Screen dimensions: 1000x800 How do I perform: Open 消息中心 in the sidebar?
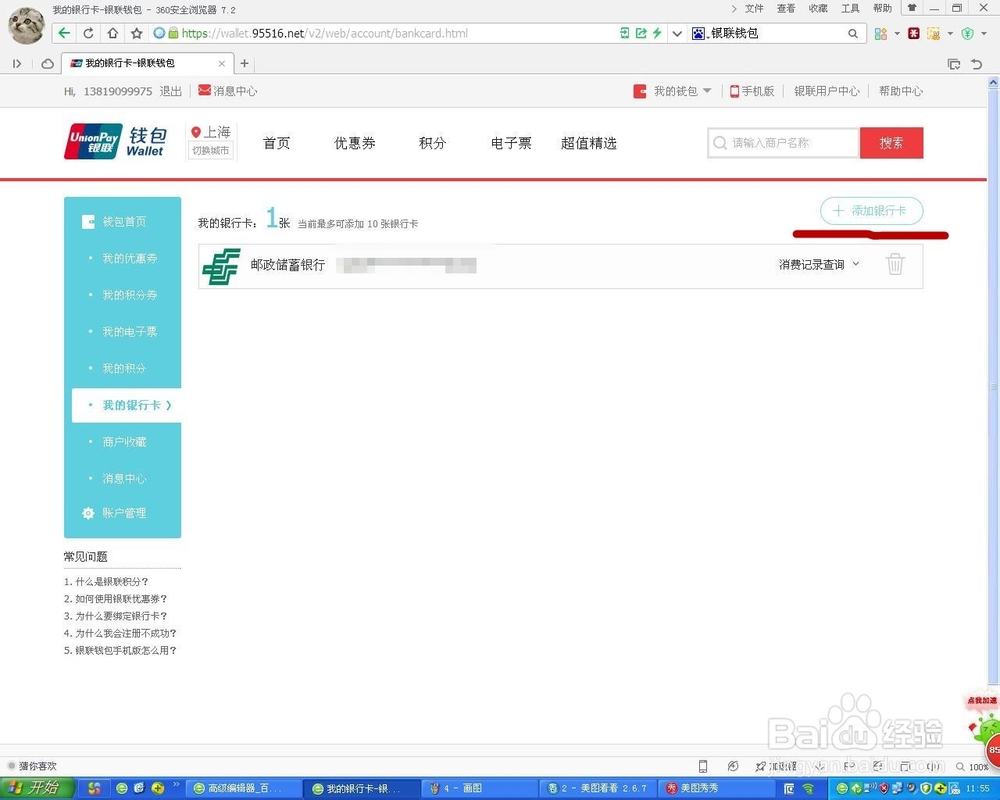click(x=124, y=478)
